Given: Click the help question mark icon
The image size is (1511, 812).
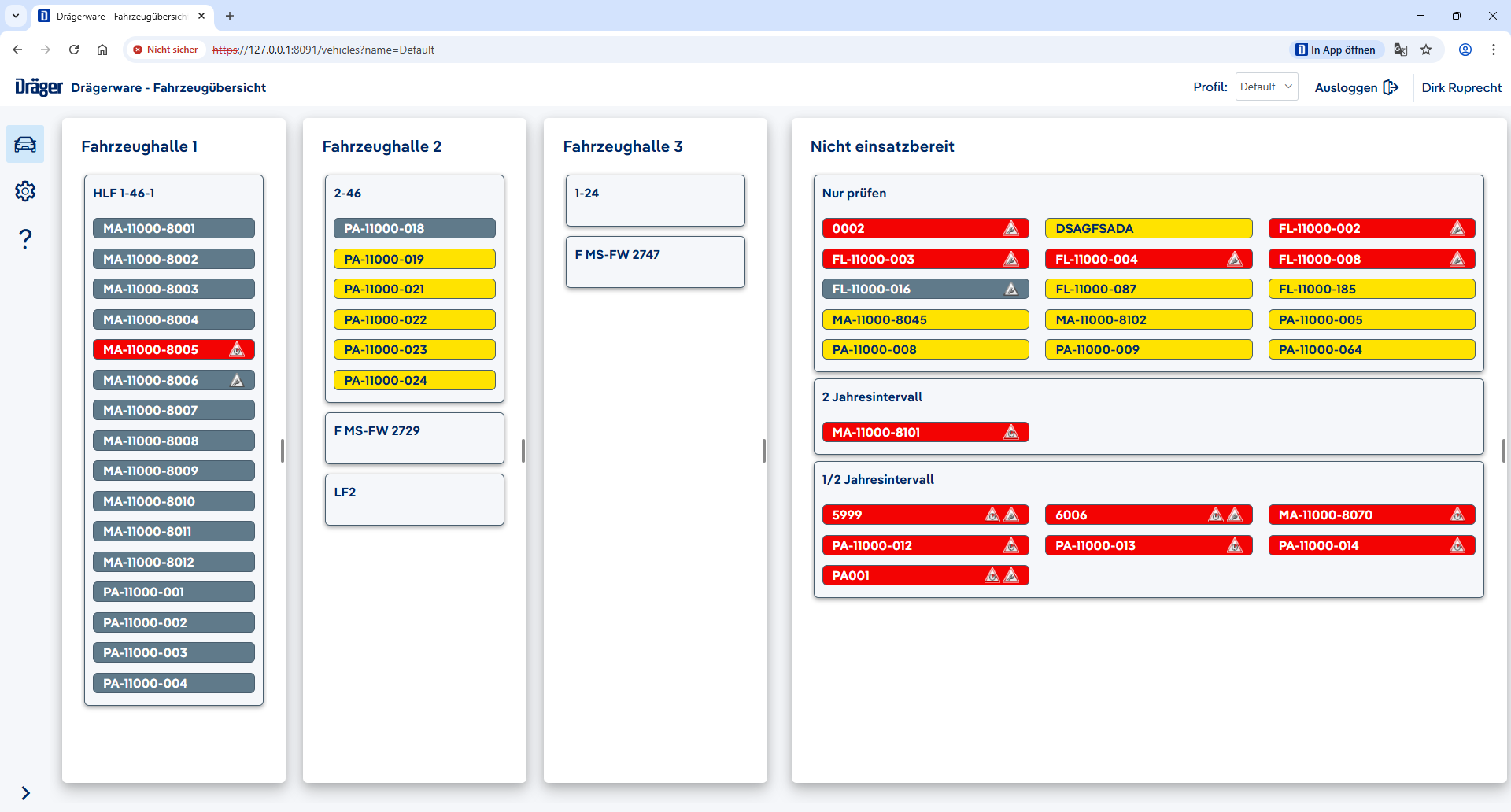Looking at the screenshot, I should (x=25, y=238).
